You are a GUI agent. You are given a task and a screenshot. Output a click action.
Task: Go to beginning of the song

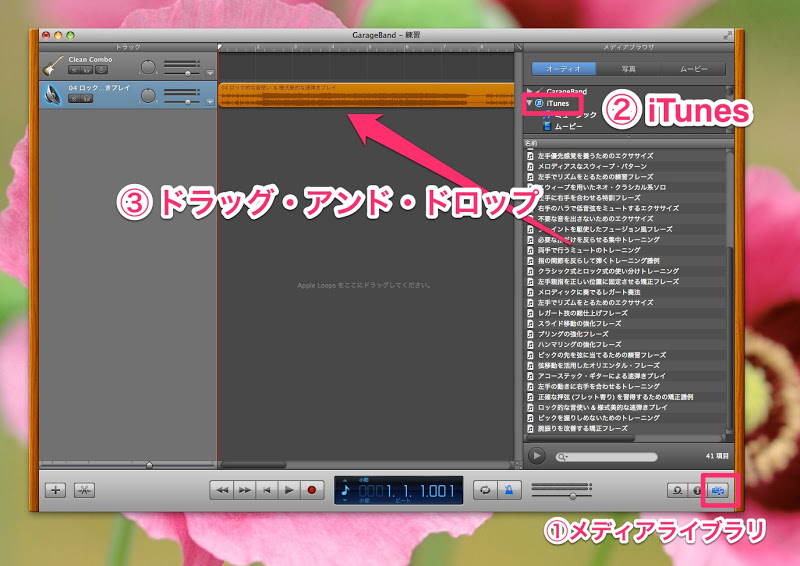point(267,490)
